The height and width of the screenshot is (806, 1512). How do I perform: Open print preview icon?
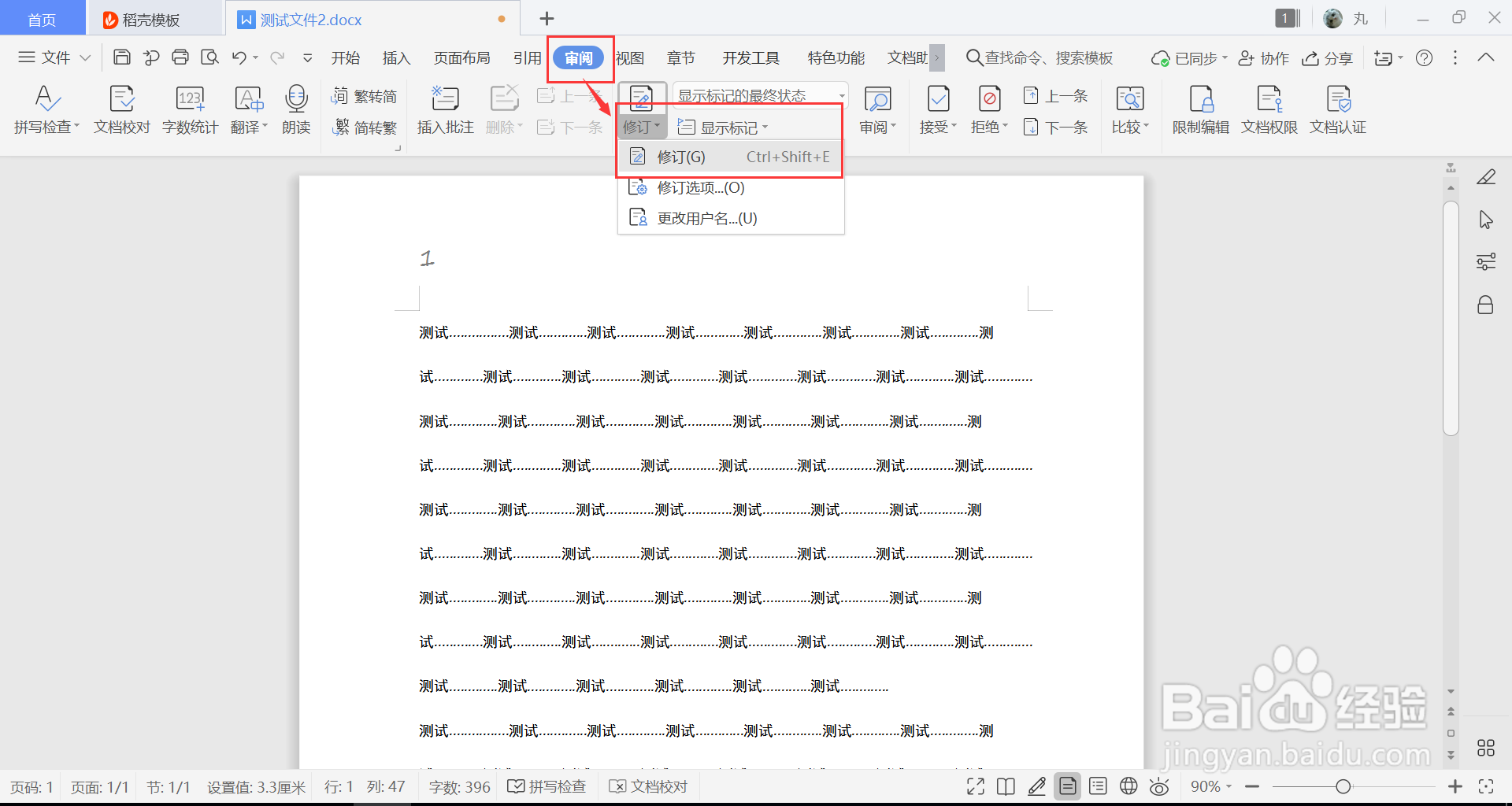(209, 57)
